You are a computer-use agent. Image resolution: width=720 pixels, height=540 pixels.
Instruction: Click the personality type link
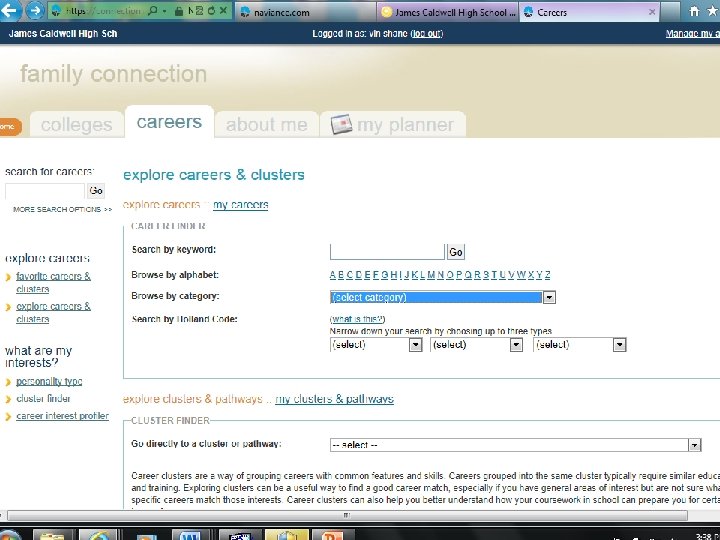[49, 382]
